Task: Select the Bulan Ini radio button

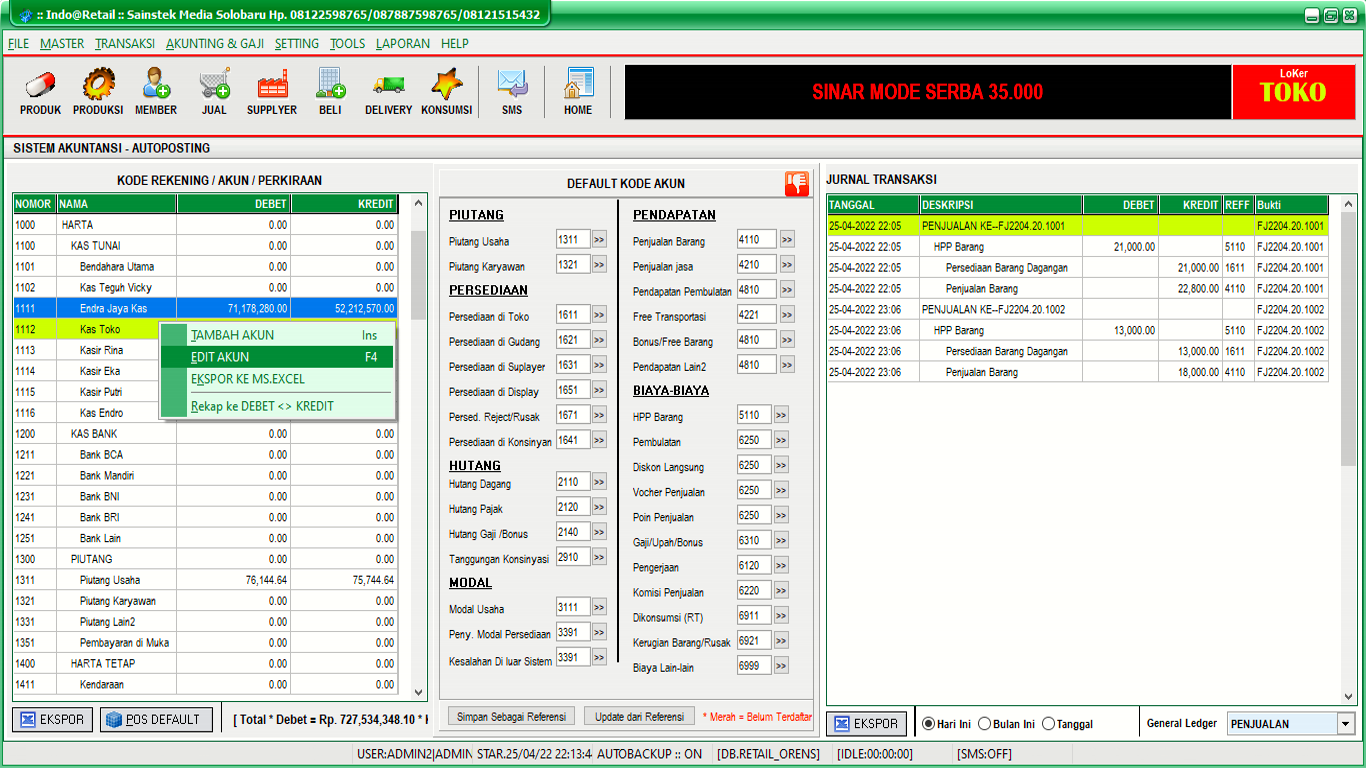Action: click(x=985, y=724)
